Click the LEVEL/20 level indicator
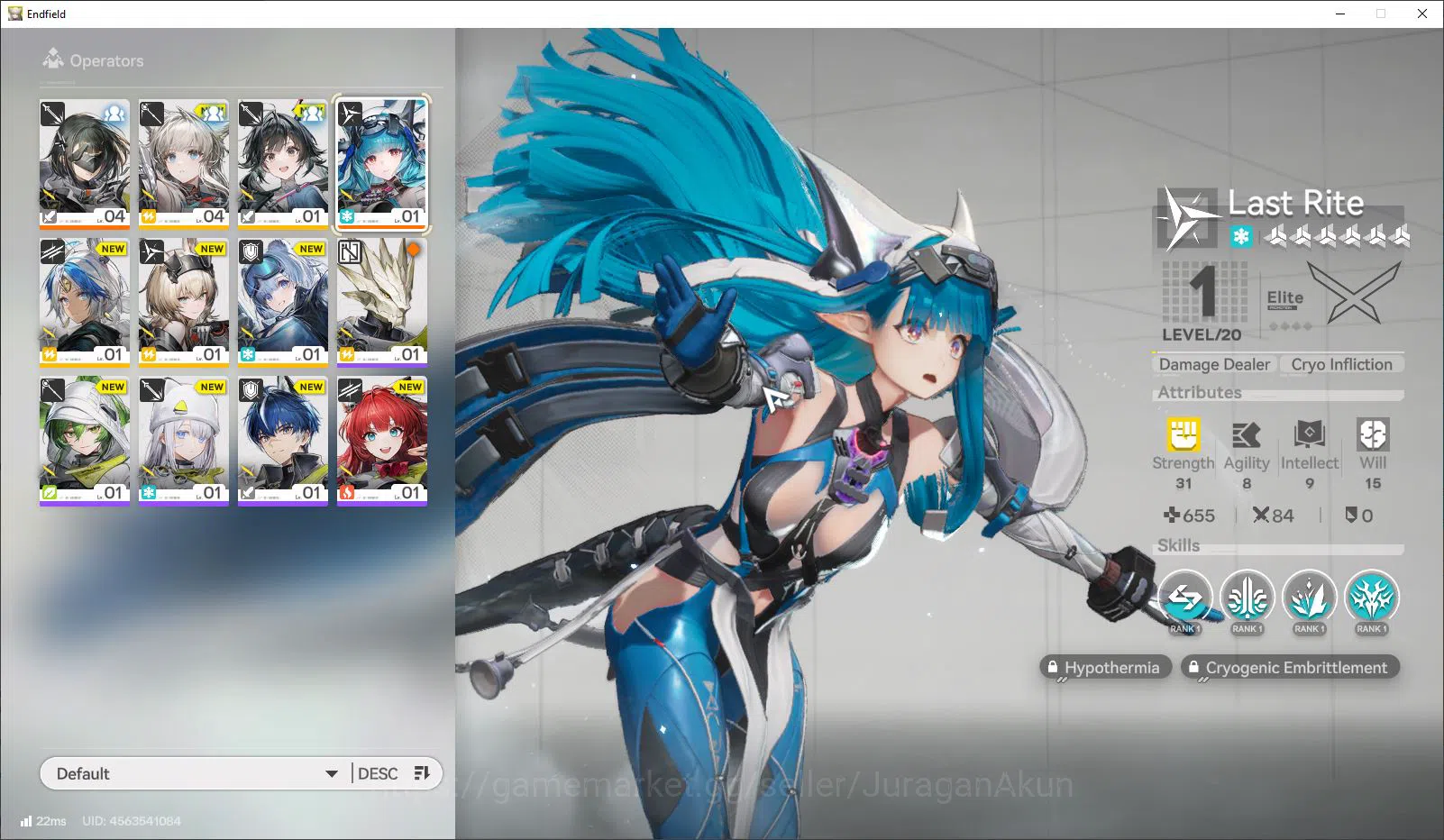This screenshot has height=840, width=1444. [1202, 301]
